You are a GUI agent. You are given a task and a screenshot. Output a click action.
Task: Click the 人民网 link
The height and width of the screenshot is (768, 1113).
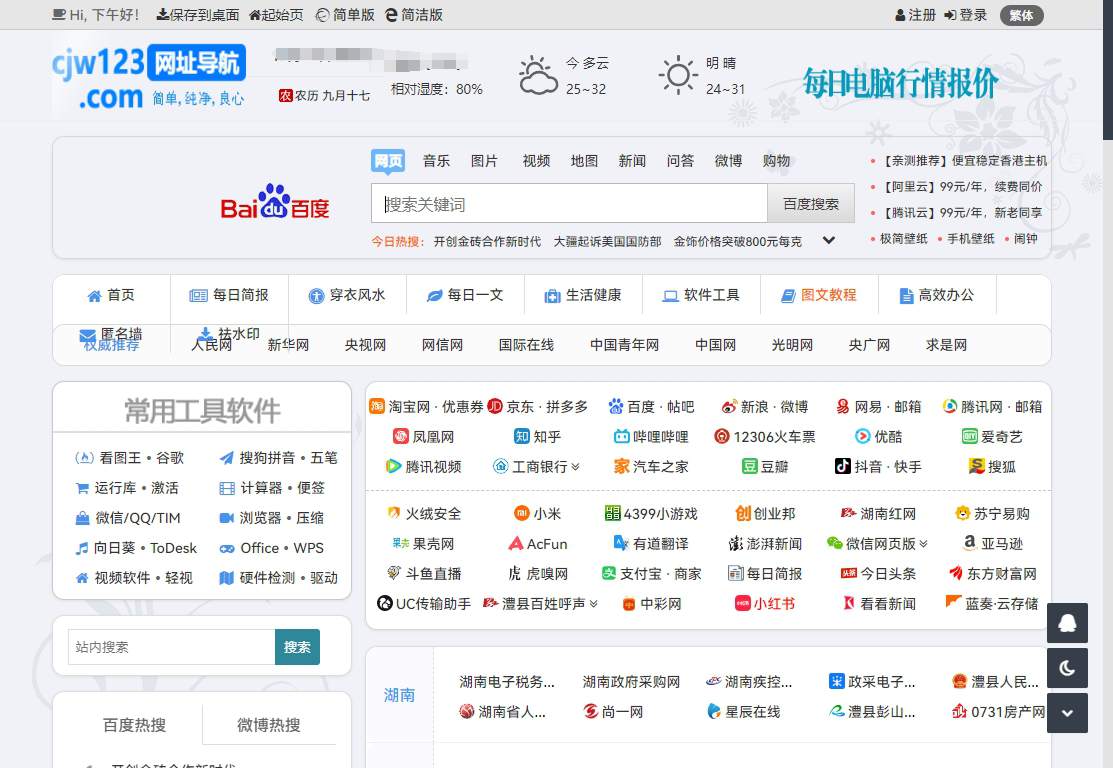pos(211,345)
